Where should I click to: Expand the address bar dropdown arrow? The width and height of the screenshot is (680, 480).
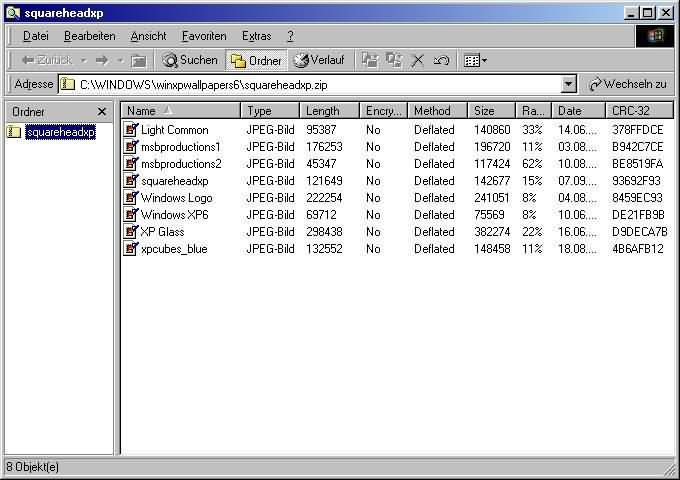pyautogui.click(x=568, y=84)
